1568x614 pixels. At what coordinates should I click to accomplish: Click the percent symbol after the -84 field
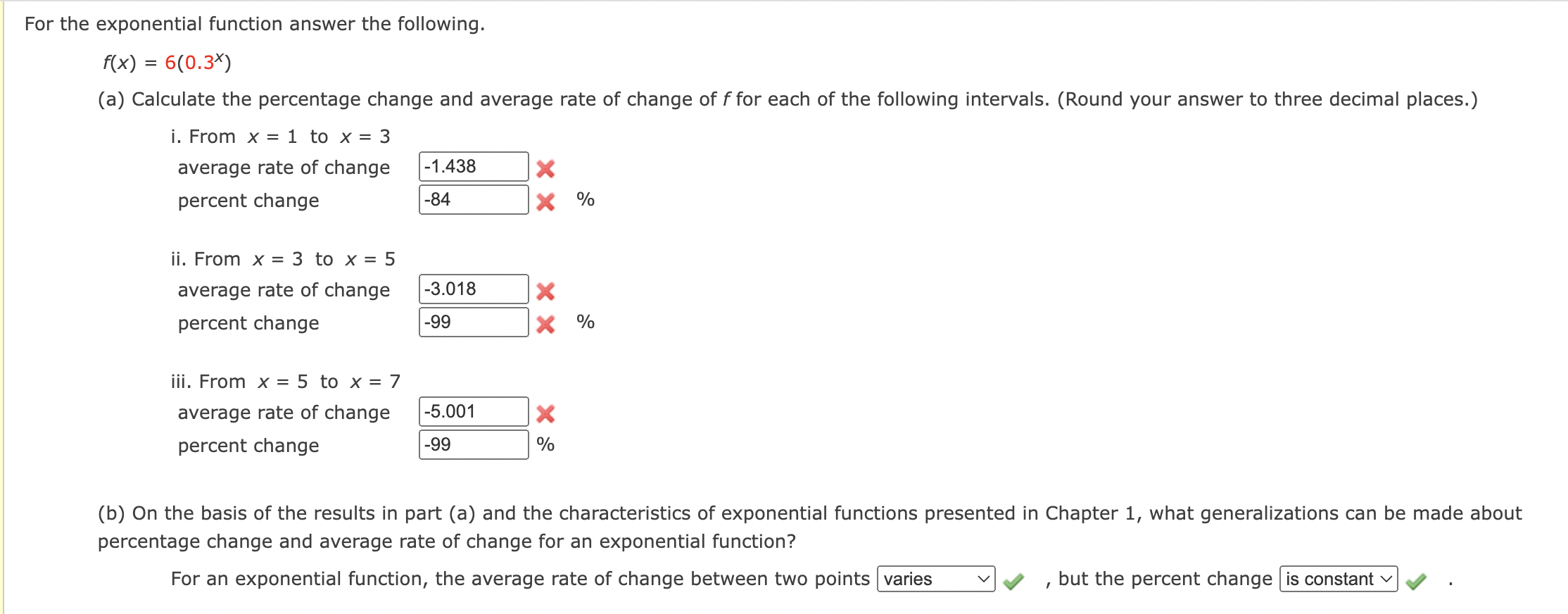585,201
